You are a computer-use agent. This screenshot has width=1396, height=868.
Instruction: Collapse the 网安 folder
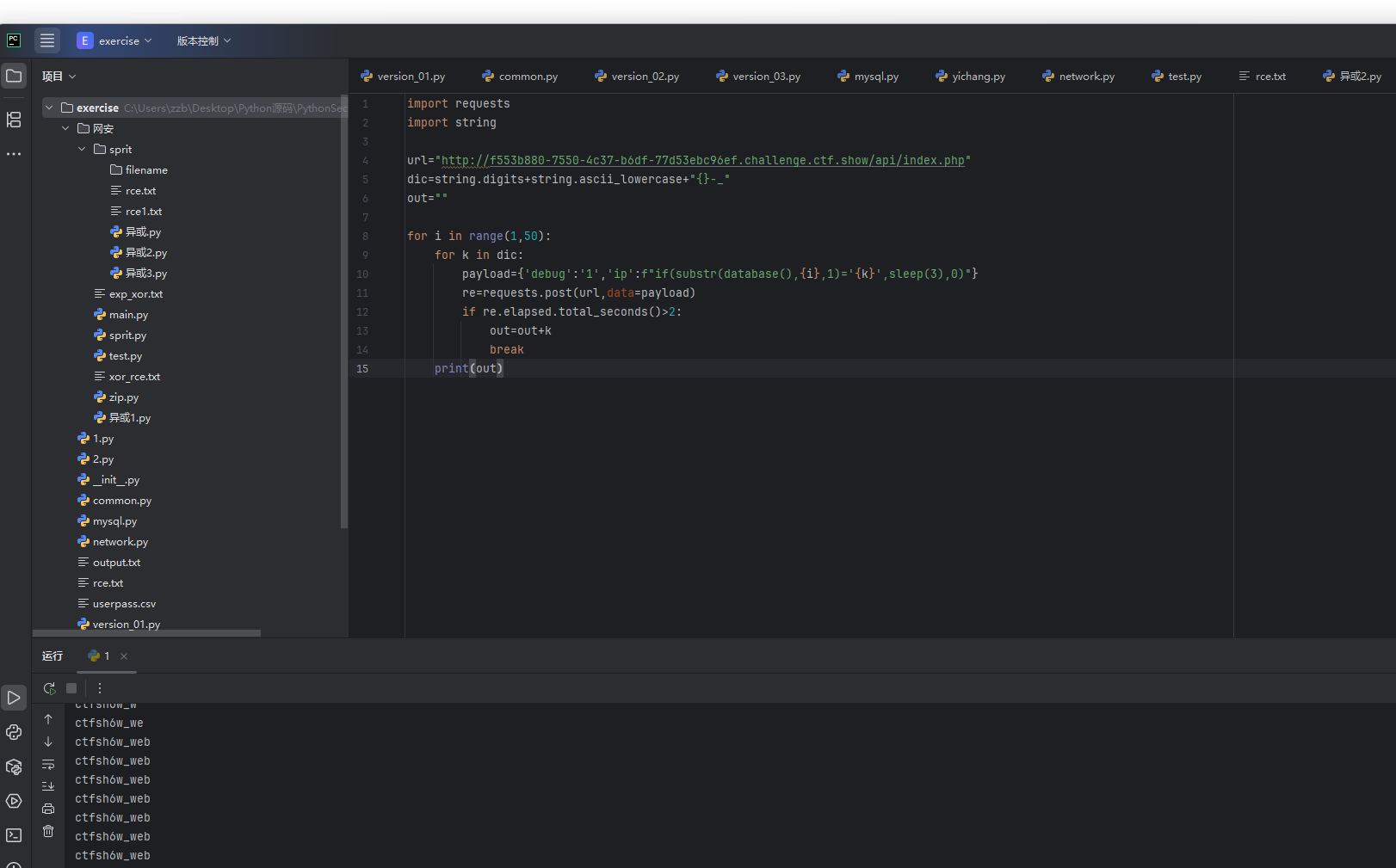(65, 128)
